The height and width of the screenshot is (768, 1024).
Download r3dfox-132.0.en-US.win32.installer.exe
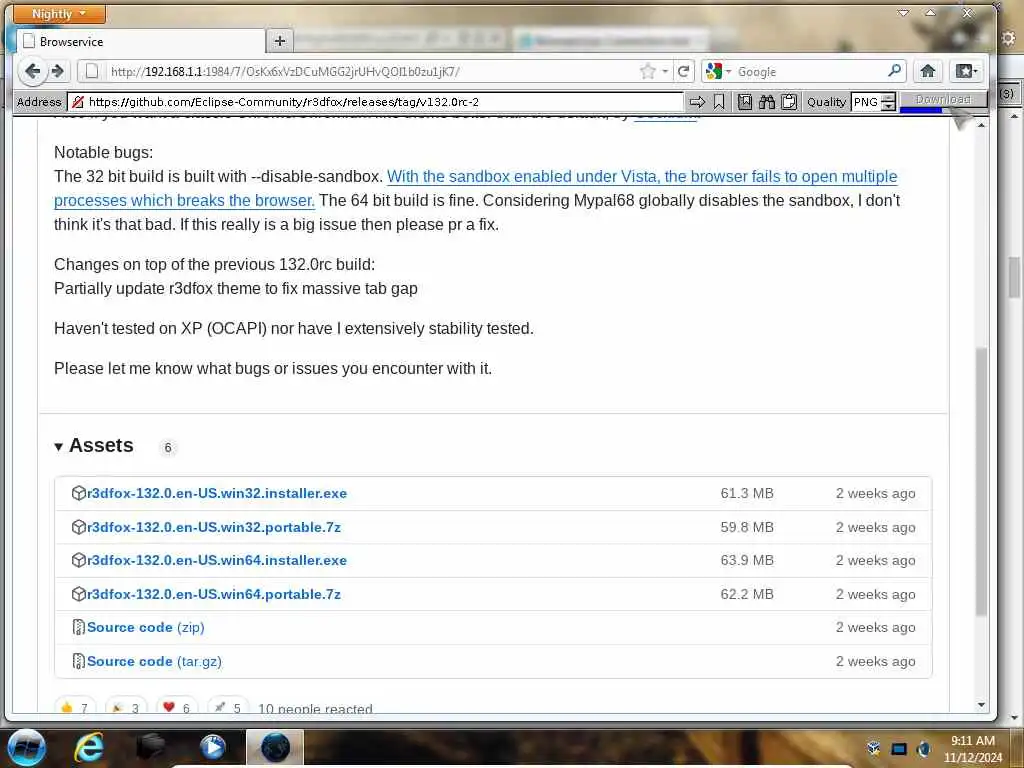217,493
